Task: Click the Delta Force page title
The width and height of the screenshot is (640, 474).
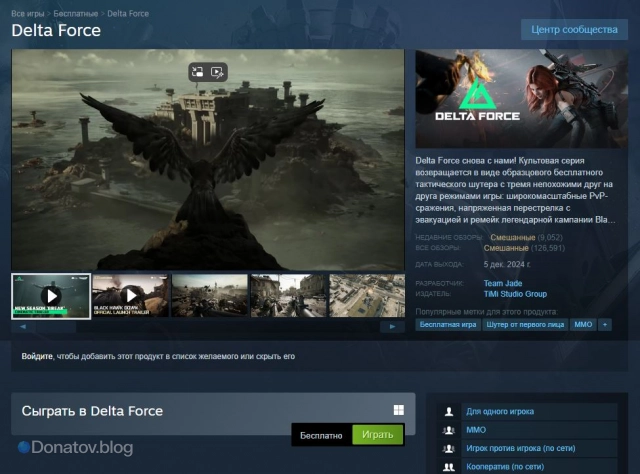Action: tap(56, 30)
